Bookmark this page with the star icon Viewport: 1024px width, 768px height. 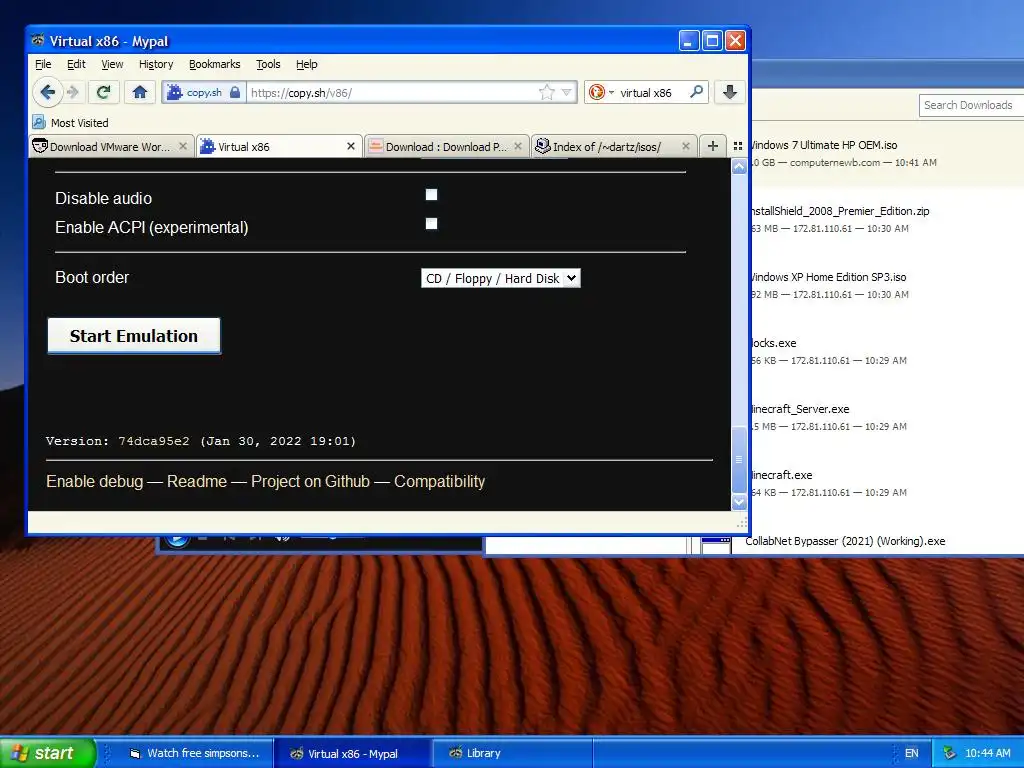[x=547, y=92]
